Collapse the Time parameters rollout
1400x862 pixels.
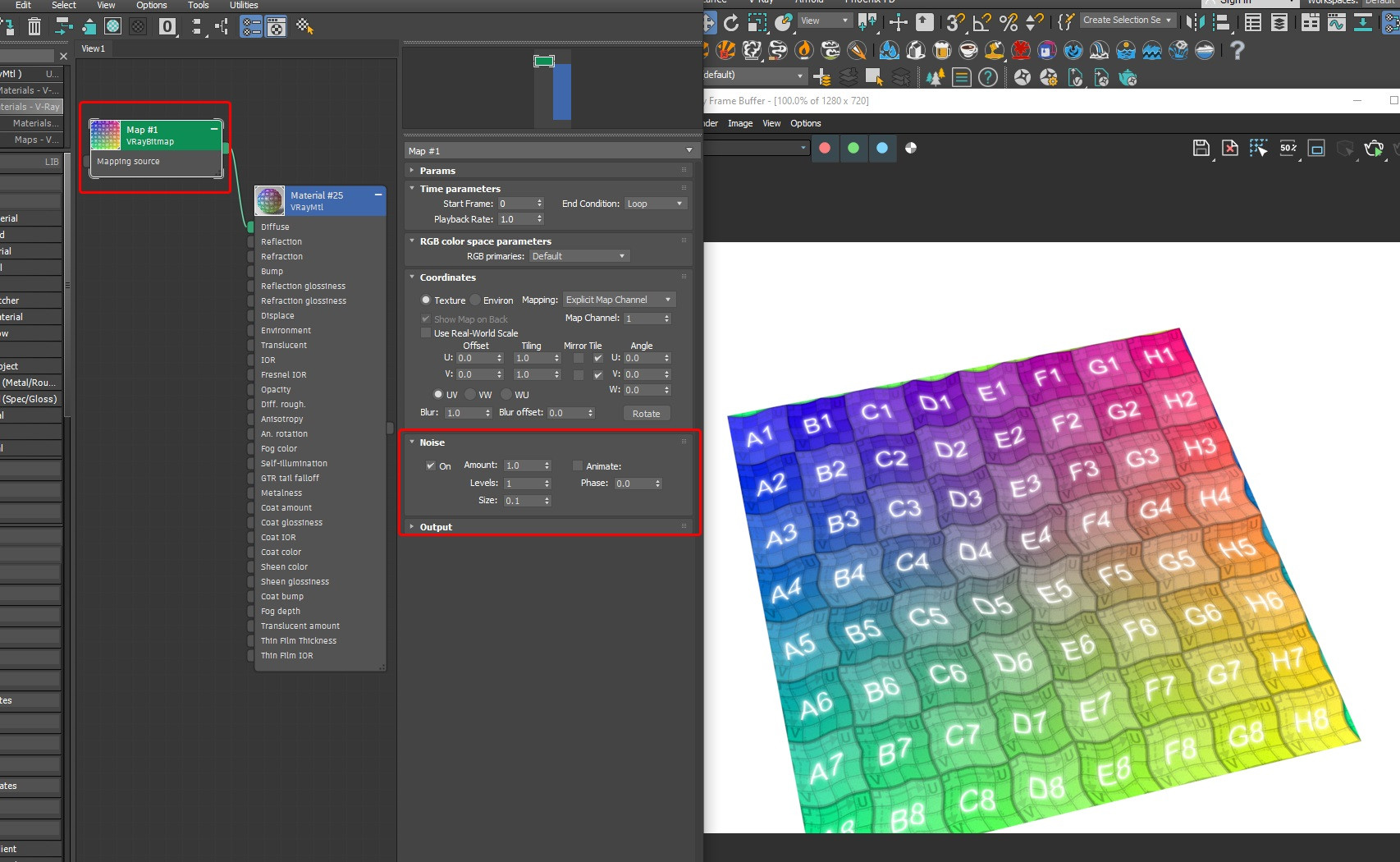tap(548, 189)
